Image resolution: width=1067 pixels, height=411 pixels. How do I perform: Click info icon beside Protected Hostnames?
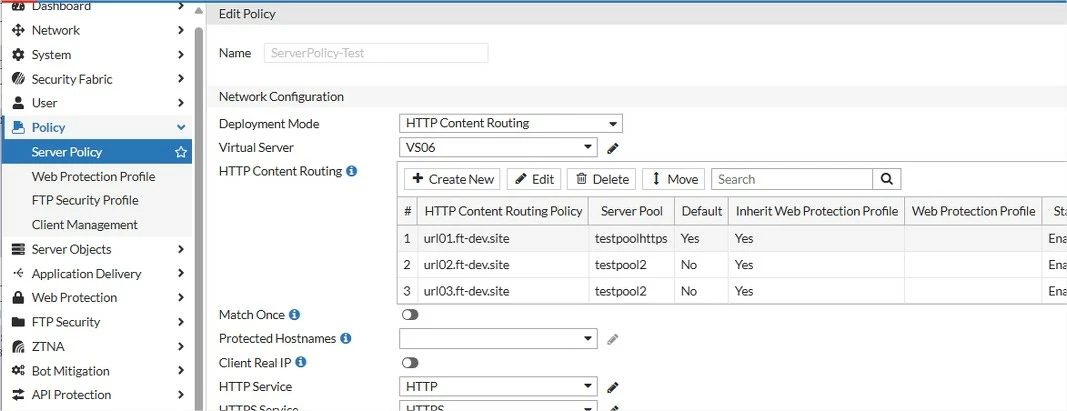coord(345,338)
